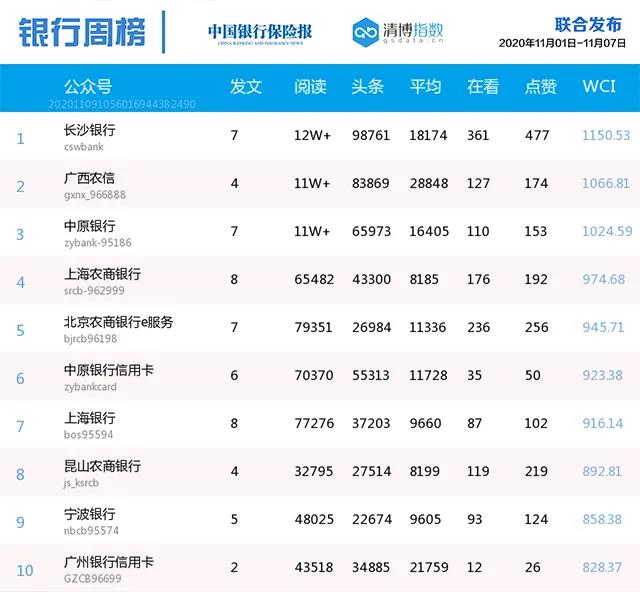Select the 昆山农商银行 row name
Screen dimensions: 640x592
coord(102,466)
